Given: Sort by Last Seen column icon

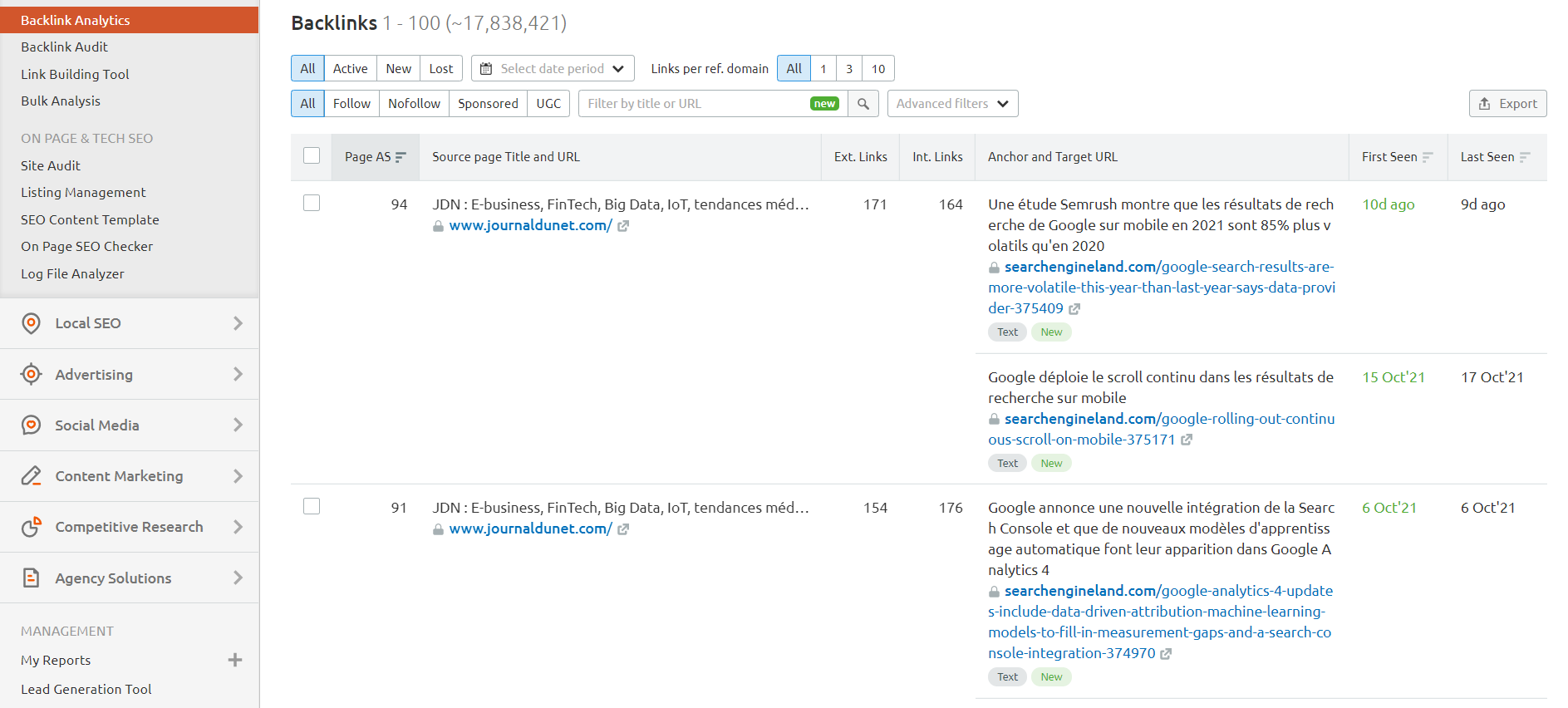Looking at the screenshot, I should (x=1525, y=157).
